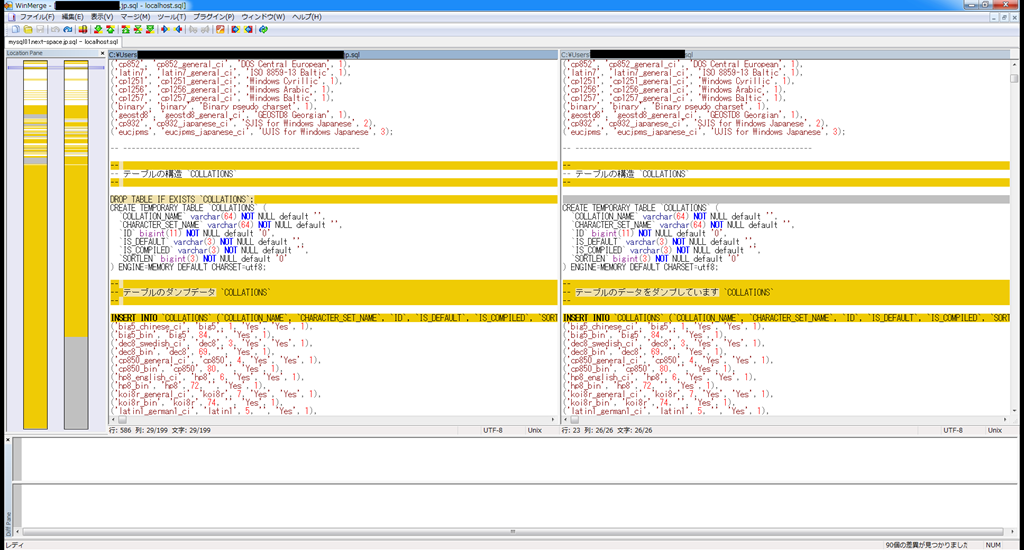Click the Undo toolbar icon
The height and width of the screenshot is (550, 1024).
click(x=56, y=29)
